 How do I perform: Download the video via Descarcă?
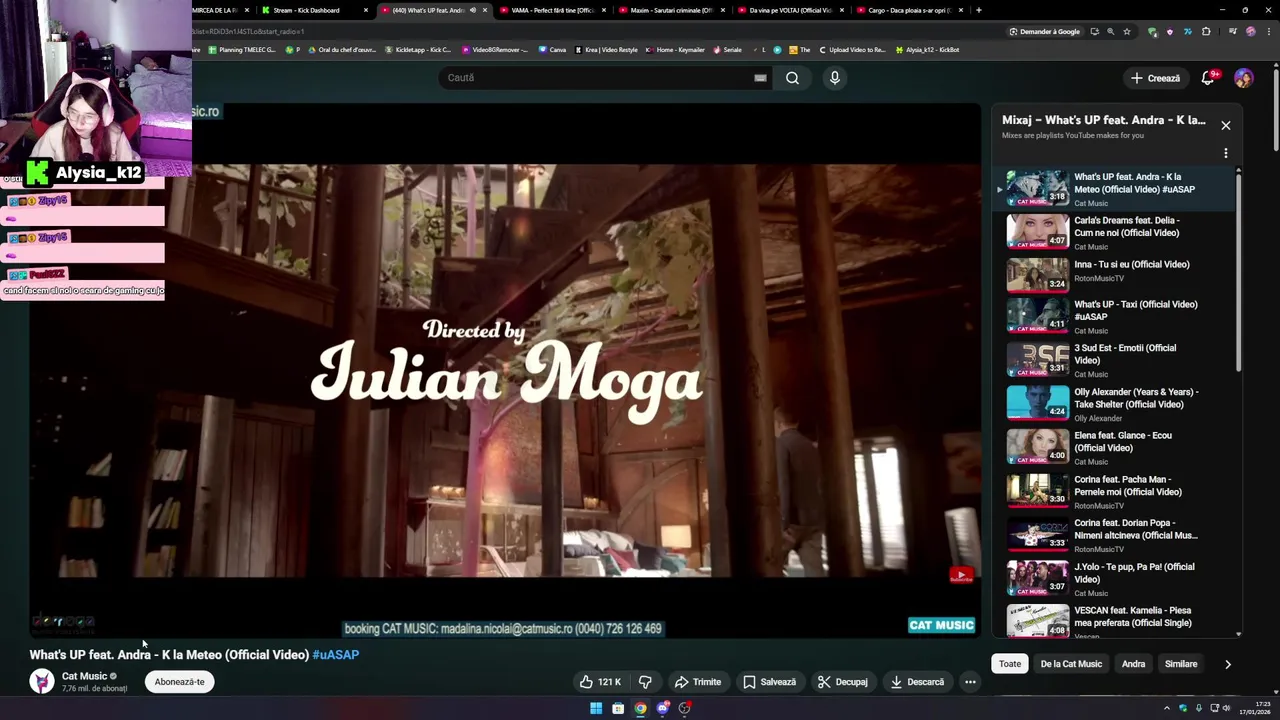pyautogui.click(x=917, y=682)
